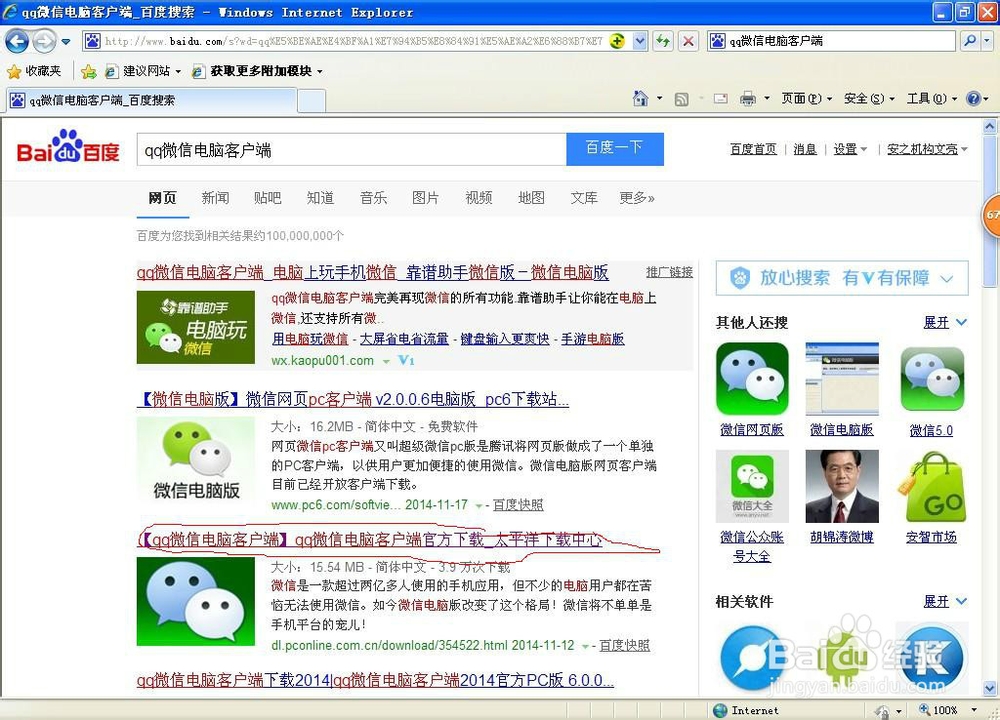Click the Internet zone globe icon in status bar
Image resolution: width=1000 pixels, height=720 pixels.
[x=722, y=710]
